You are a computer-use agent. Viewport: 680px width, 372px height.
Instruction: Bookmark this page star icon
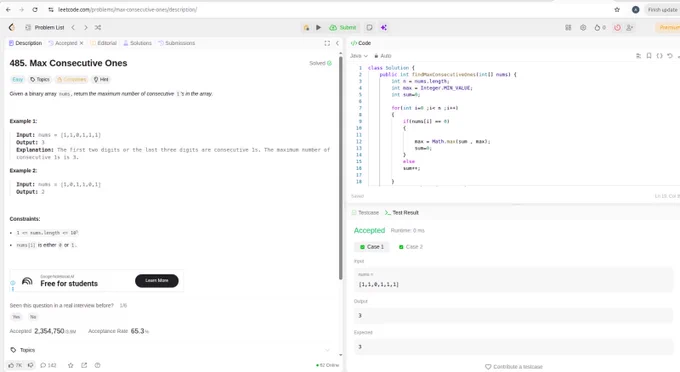[x=617, y=10]
